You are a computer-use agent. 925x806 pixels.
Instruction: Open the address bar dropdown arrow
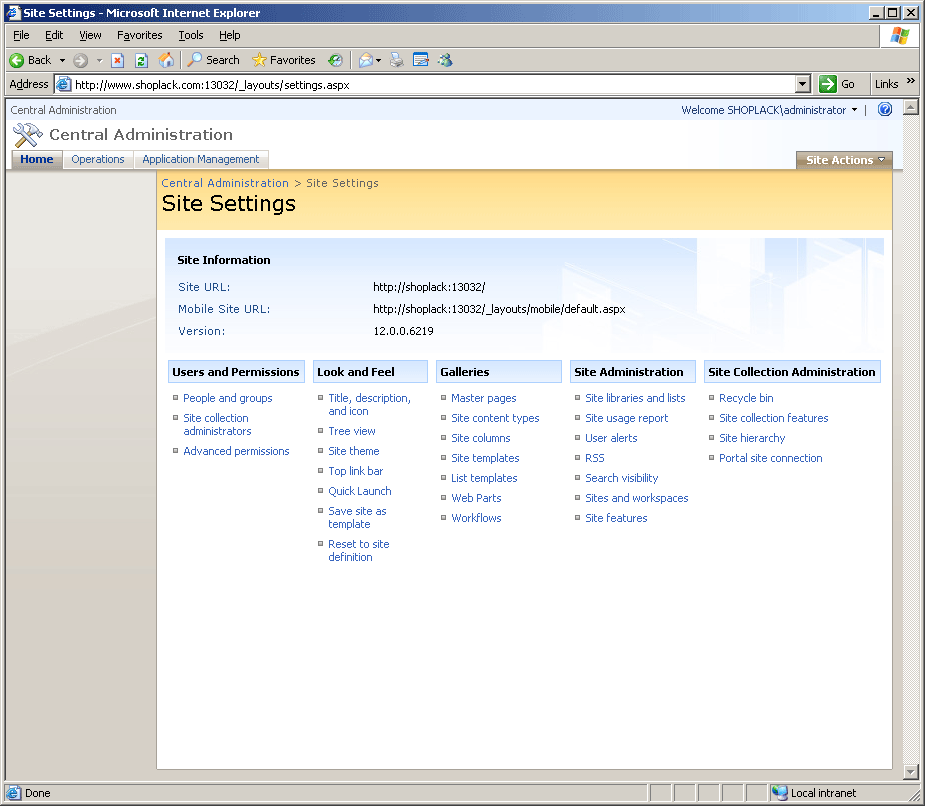click(x=802, y=84)
